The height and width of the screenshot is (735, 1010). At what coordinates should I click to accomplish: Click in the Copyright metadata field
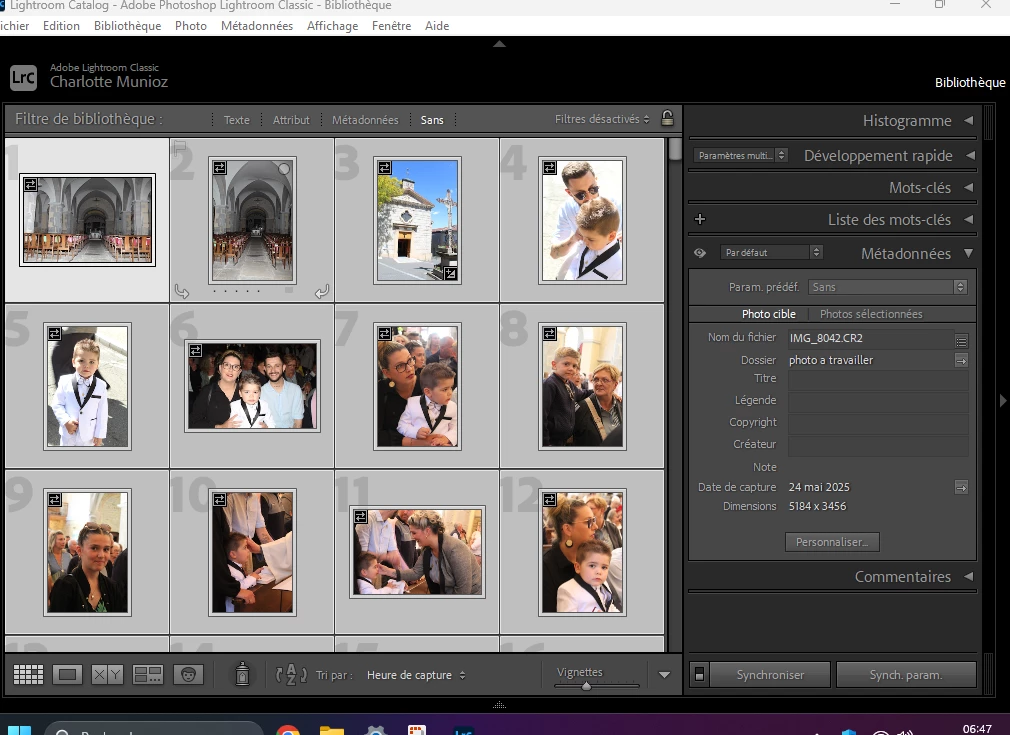pyautogui.click(x=878, y=423)
